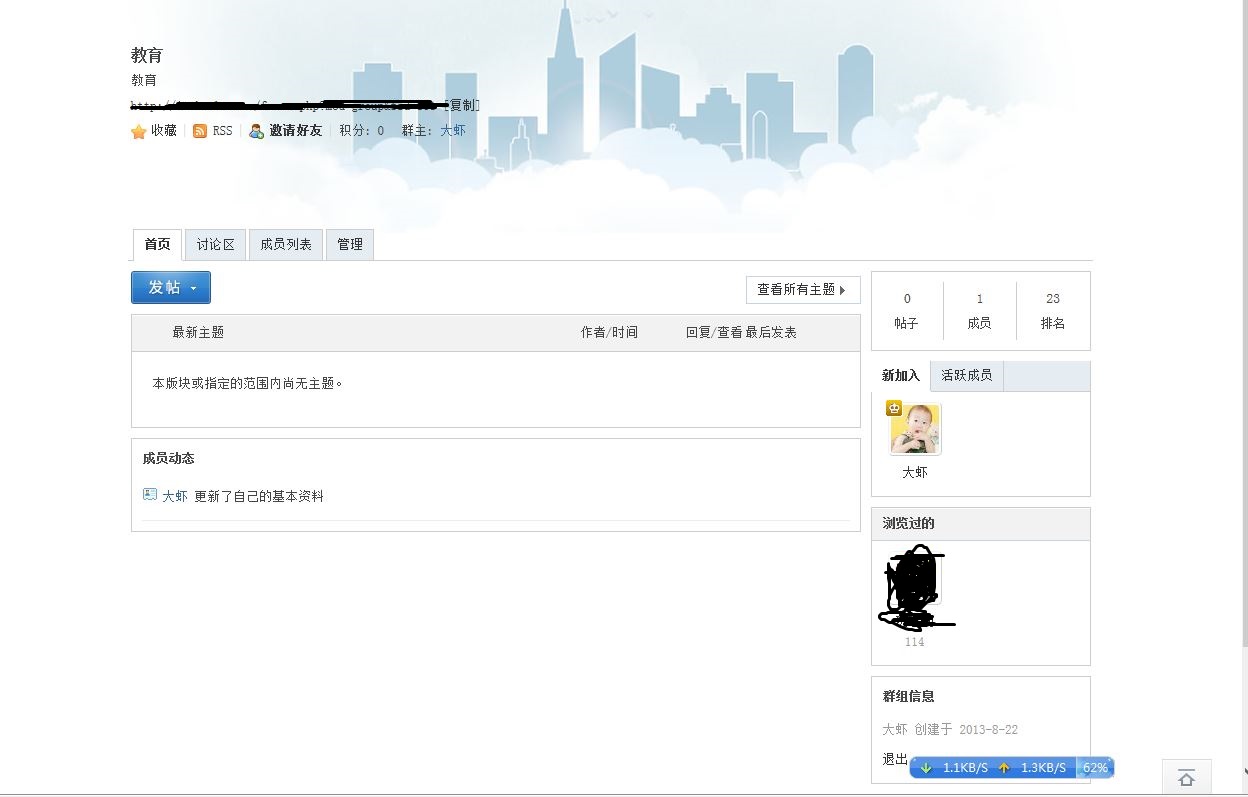Click 大虾 link in 成员动态
1248x797 pixels.
coord(175,496)
